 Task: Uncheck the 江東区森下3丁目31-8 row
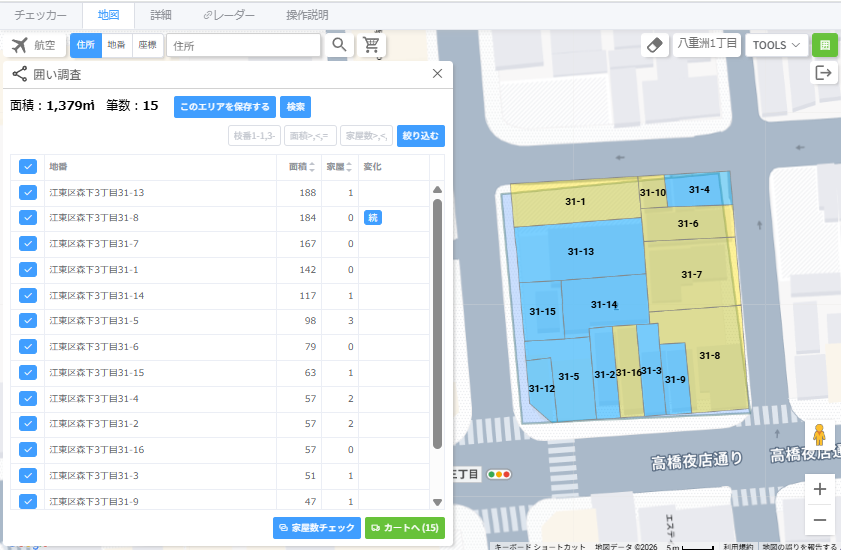pos(28,218)
